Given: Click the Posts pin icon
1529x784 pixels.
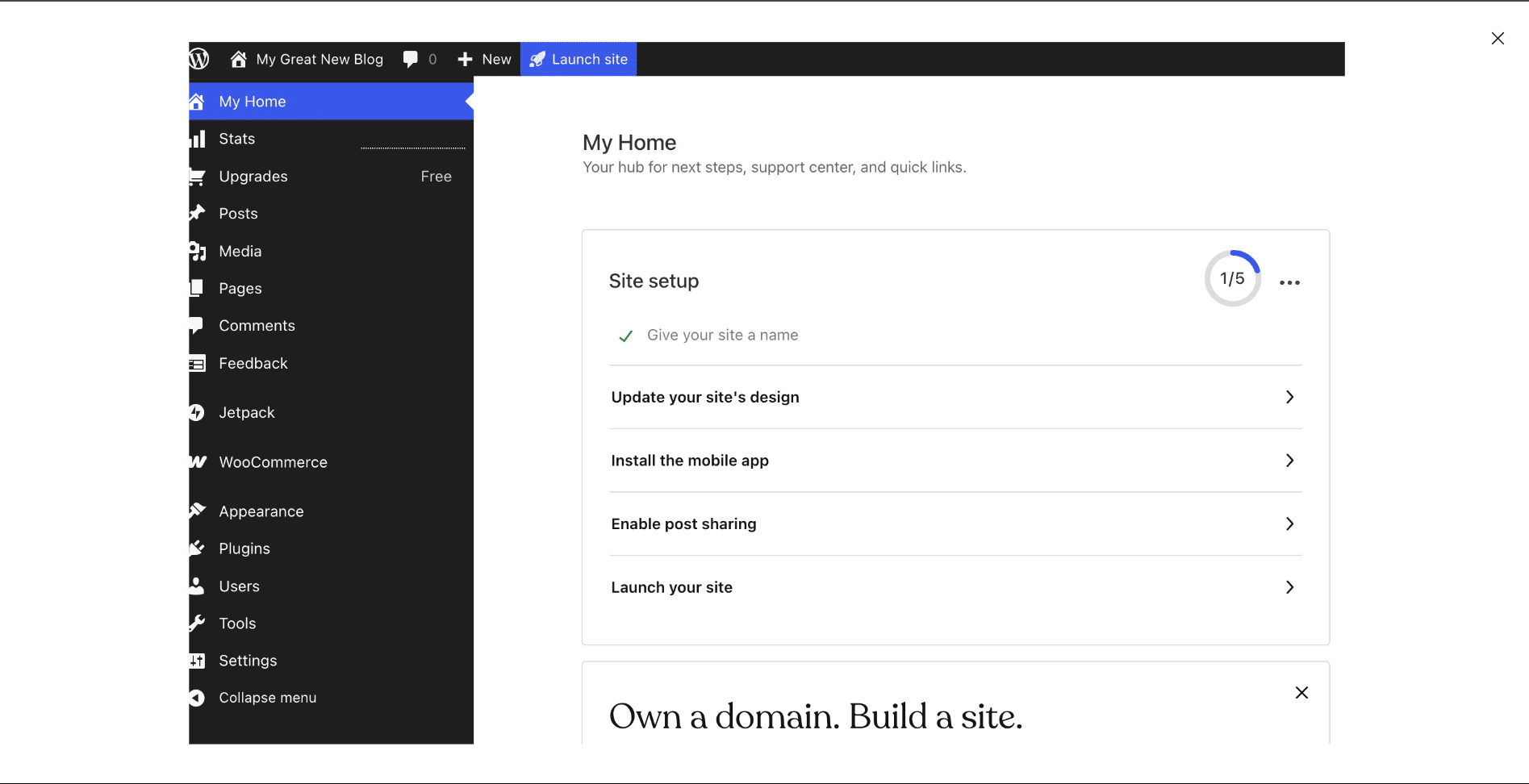Looking at the screenshot, I should [197, 213].
